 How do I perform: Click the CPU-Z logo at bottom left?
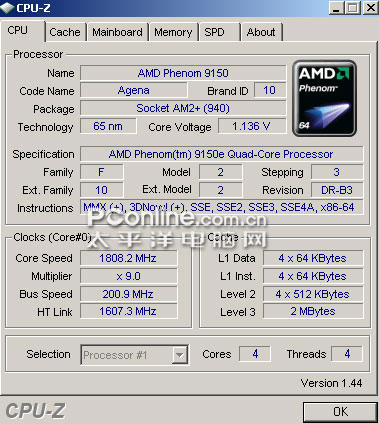(x=35, y=411)
